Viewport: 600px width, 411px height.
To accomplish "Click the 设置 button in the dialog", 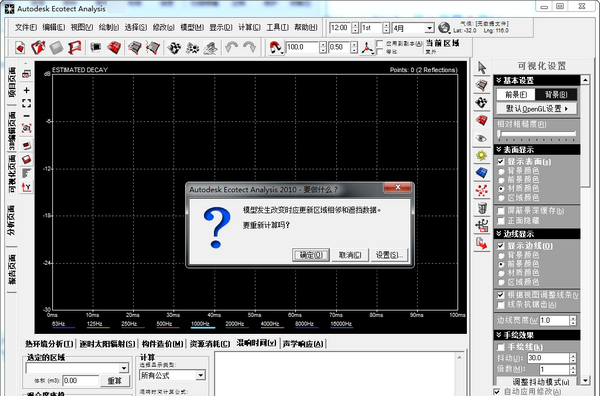I will tap(389, 255).
